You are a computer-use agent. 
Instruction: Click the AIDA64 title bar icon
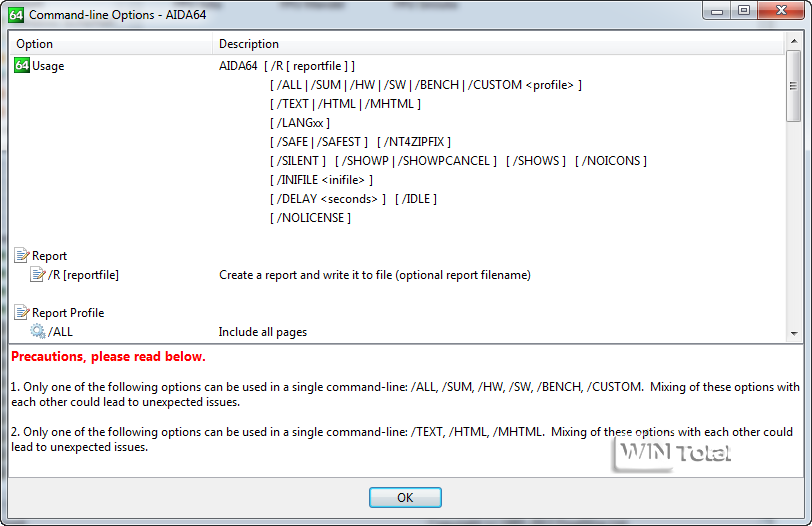pyautogui.click(x=15, y=15)
